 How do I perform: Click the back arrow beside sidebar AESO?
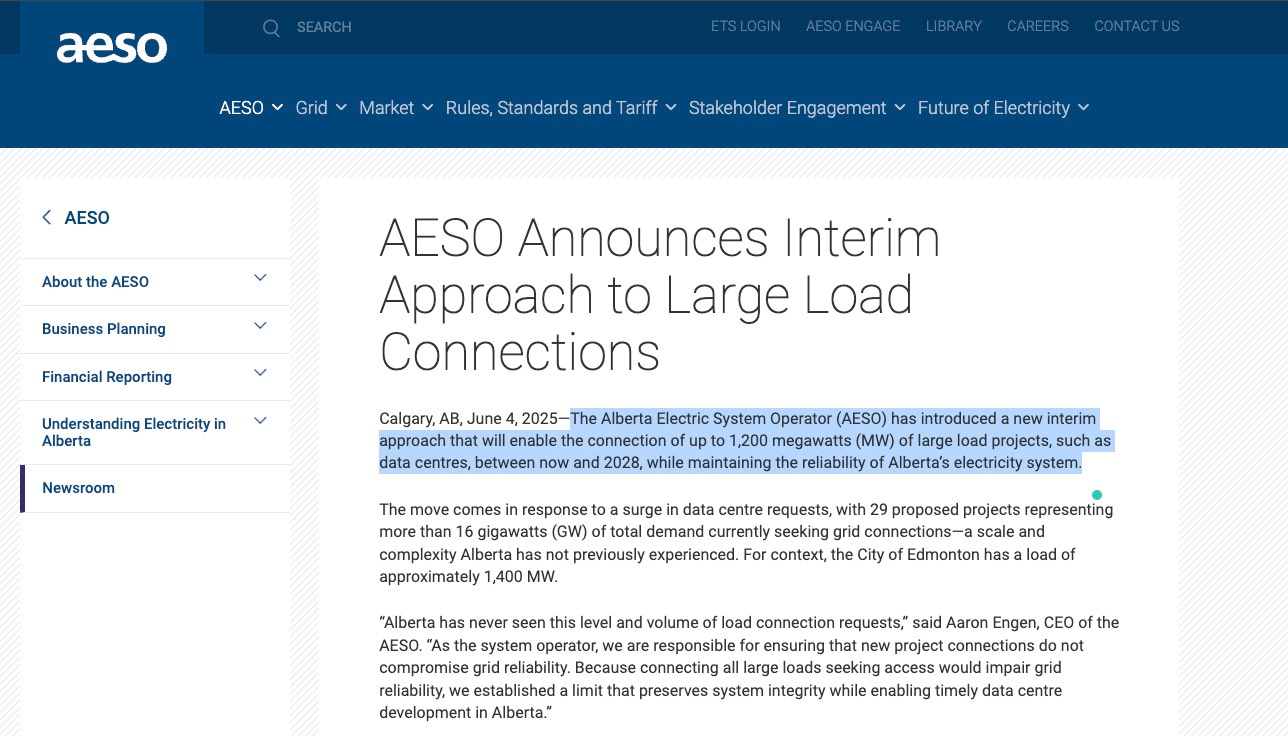46,217
